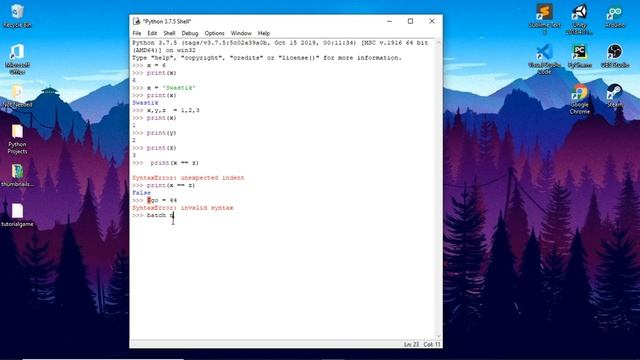Click the 'x = 6' line
640x360 pixels.
click(149, 65)
